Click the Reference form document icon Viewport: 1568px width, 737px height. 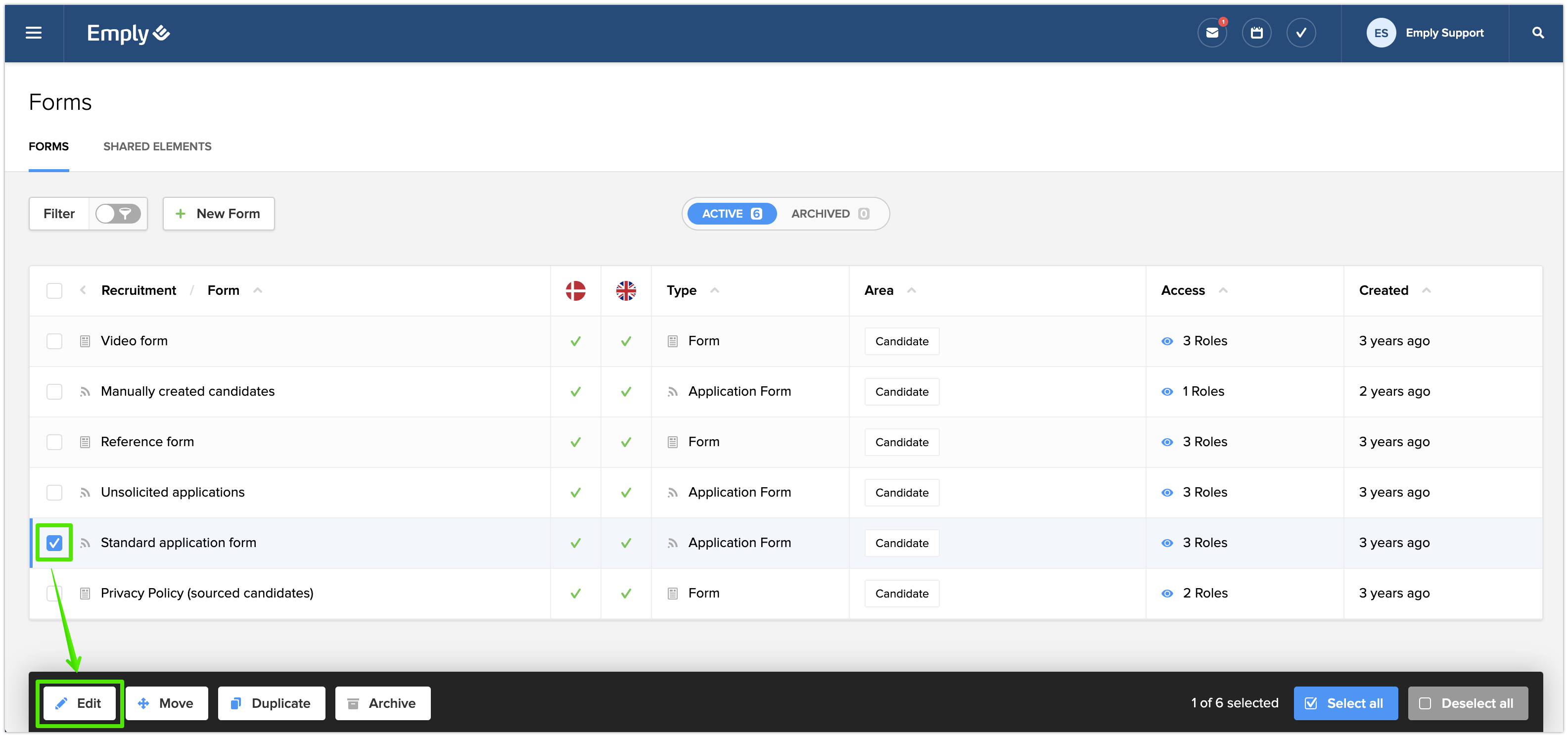[x=85, y=442]
